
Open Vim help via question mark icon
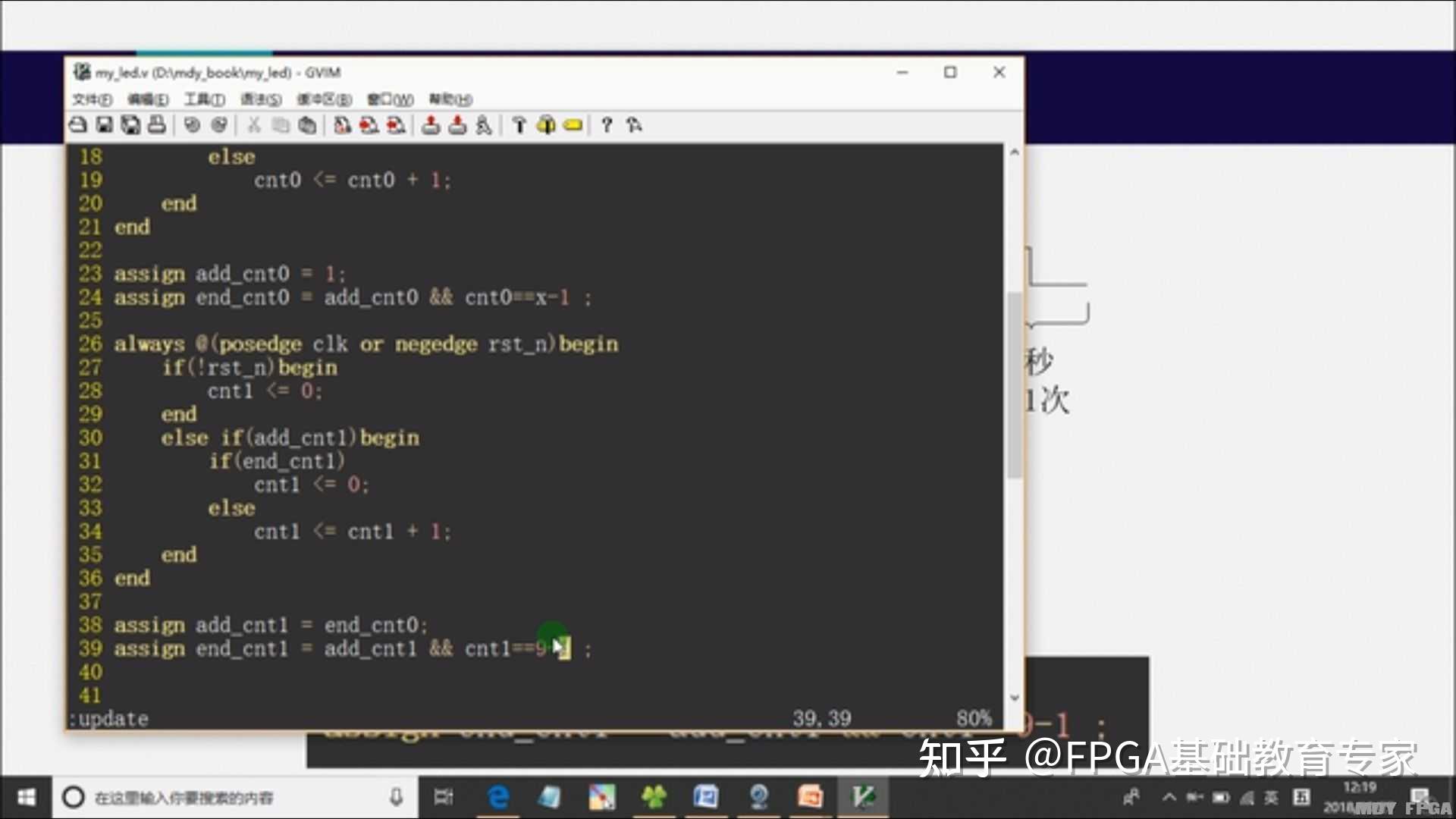[x=607, y=125]
